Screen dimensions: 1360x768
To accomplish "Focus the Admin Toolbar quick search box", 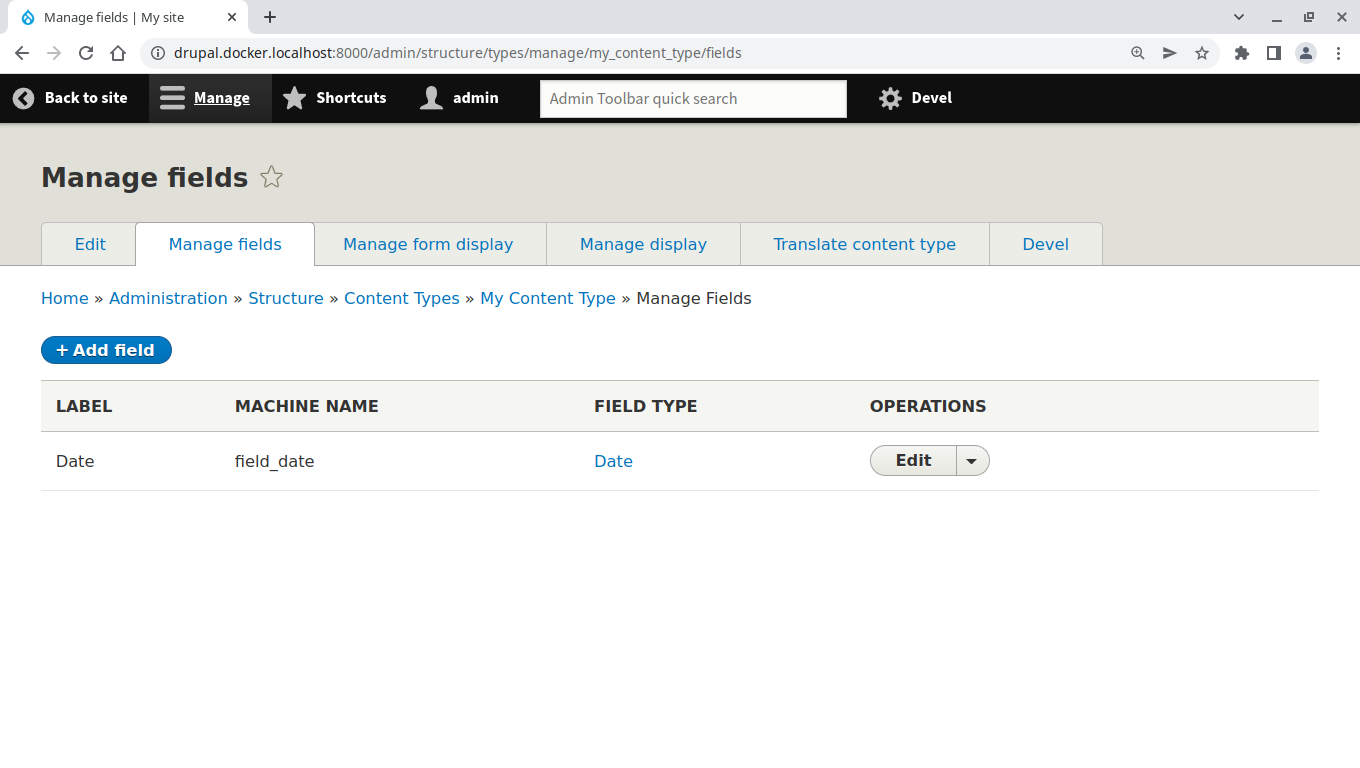I will point(693,98).
